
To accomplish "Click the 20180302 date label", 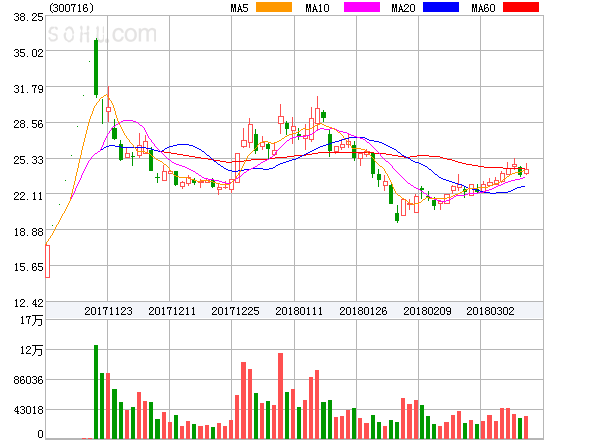I will point(490,311).
